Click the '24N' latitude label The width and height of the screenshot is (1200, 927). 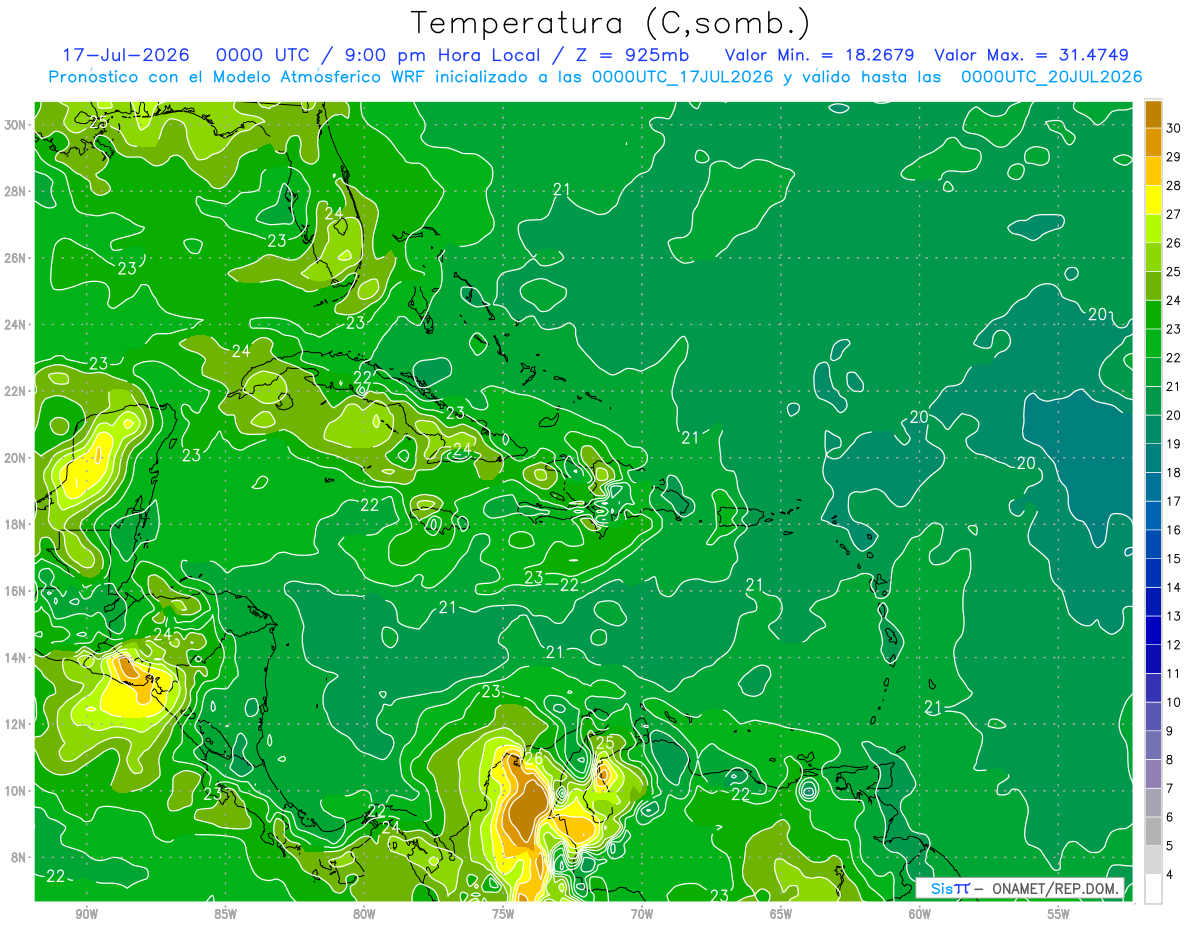click(x=15, y=325)
